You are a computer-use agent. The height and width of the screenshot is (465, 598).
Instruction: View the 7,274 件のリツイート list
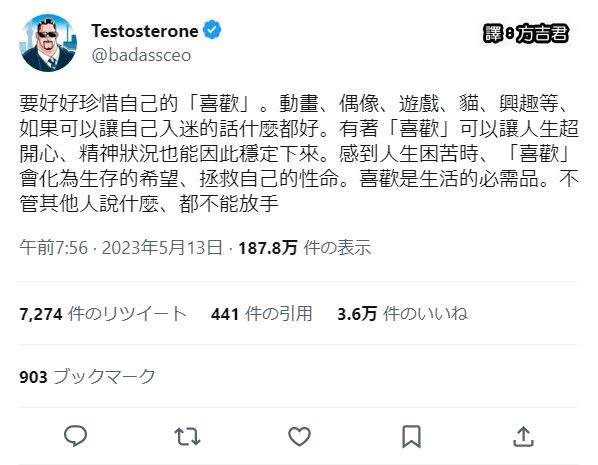tap(103, 314)
